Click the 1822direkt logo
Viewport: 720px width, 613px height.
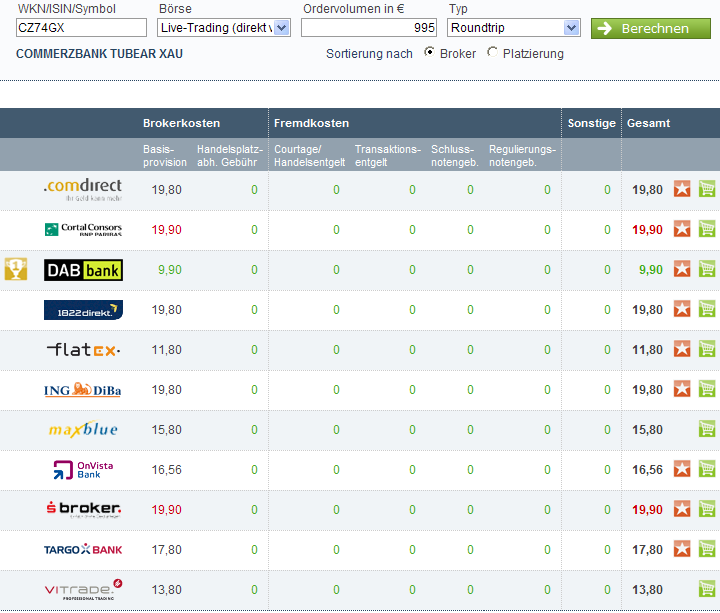tap(83, 310)
